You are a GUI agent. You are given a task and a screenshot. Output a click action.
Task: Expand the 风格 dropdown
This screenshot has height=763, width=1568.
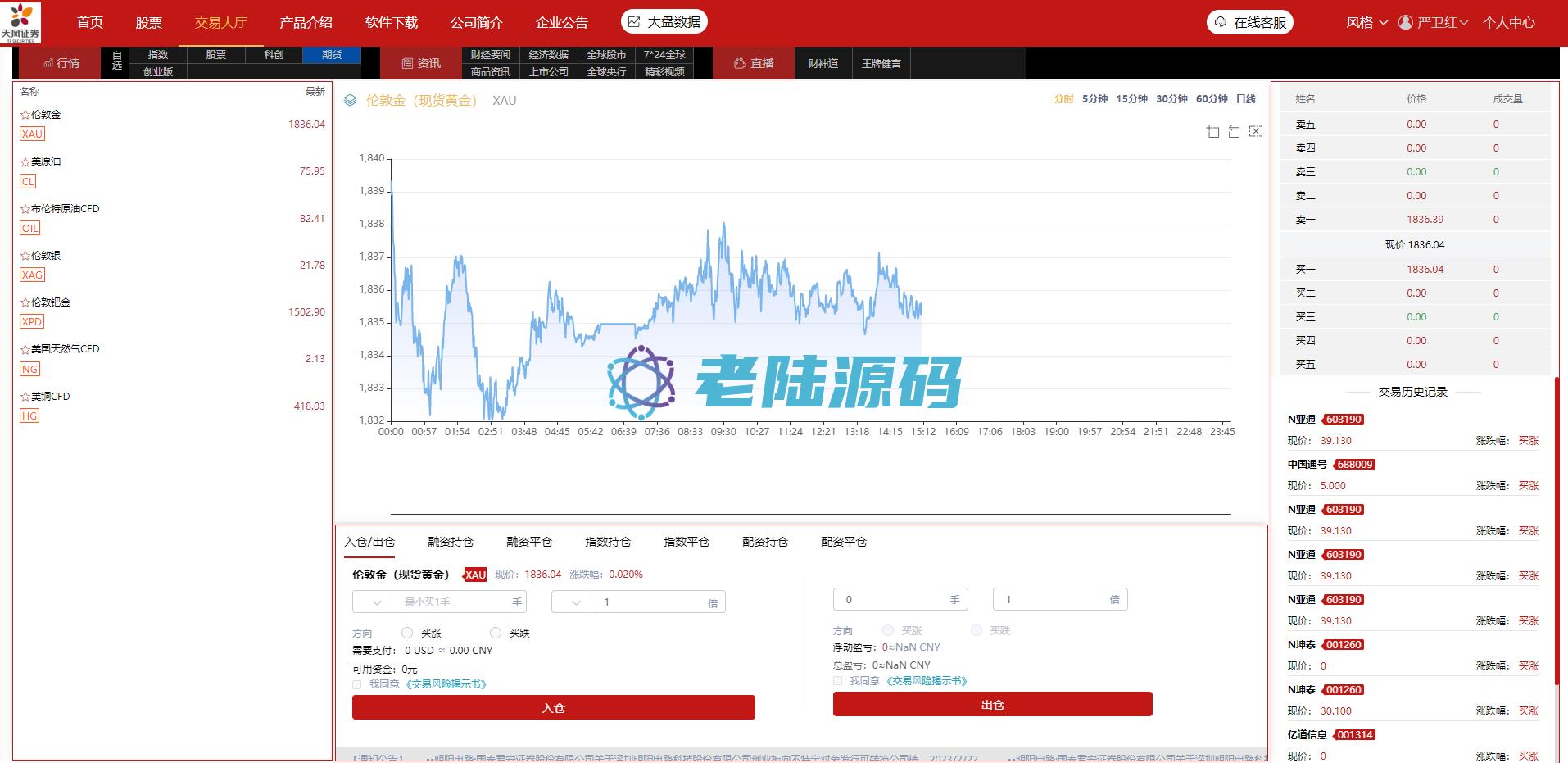1366,22
